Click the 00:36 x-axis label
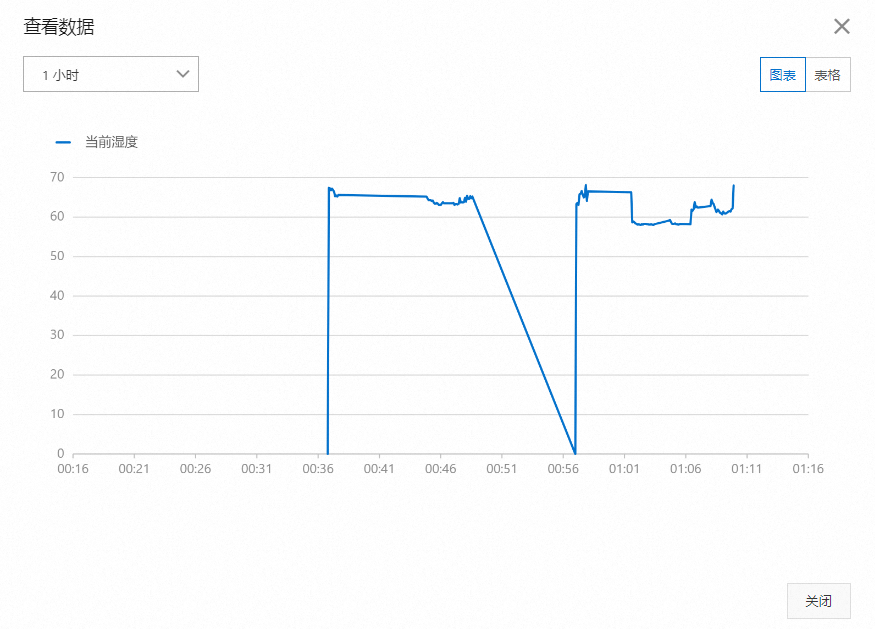 pyautogui.click(x=318, y=468)
